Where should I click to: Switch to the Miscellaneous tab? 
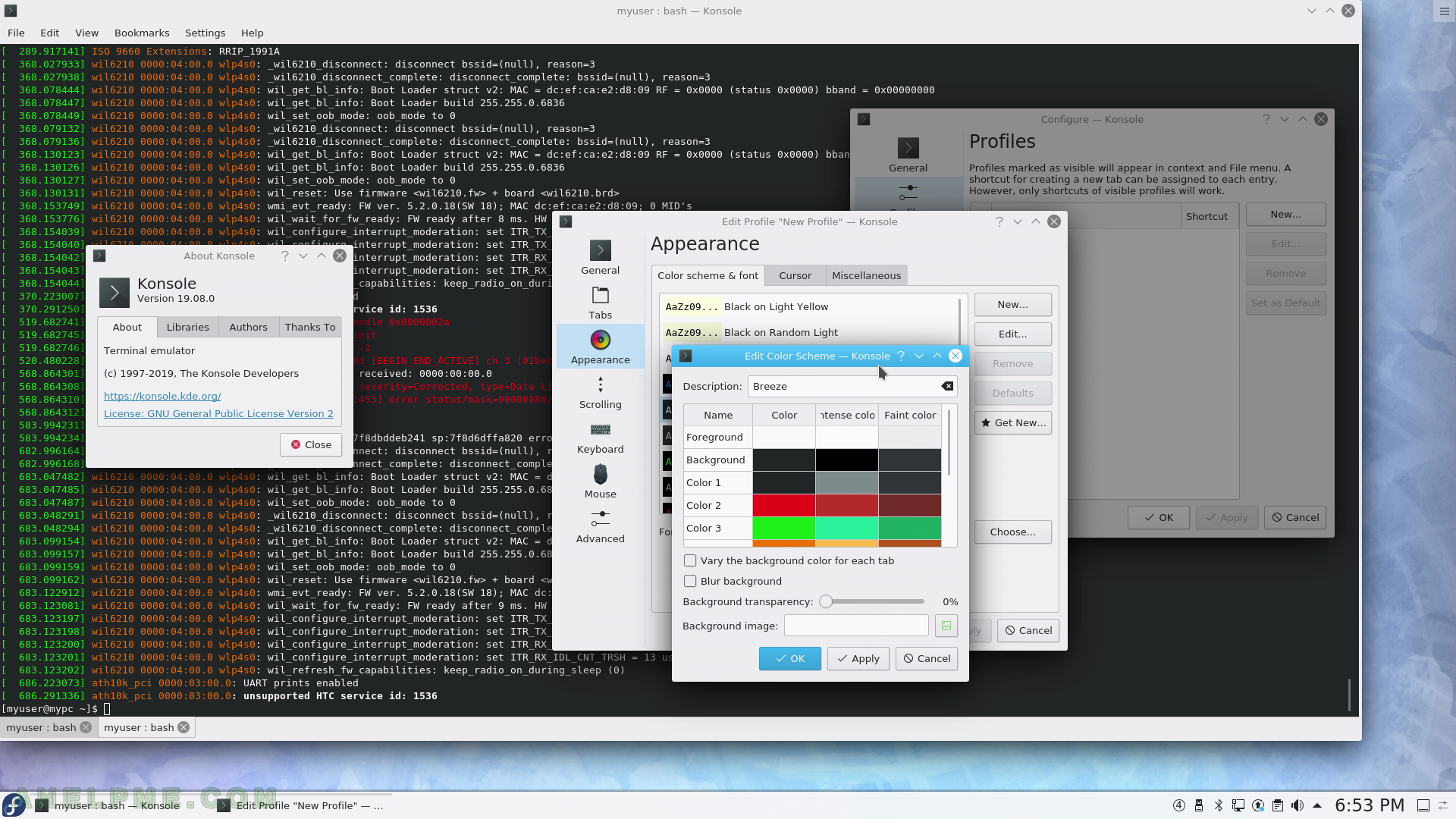coord(866,275)
